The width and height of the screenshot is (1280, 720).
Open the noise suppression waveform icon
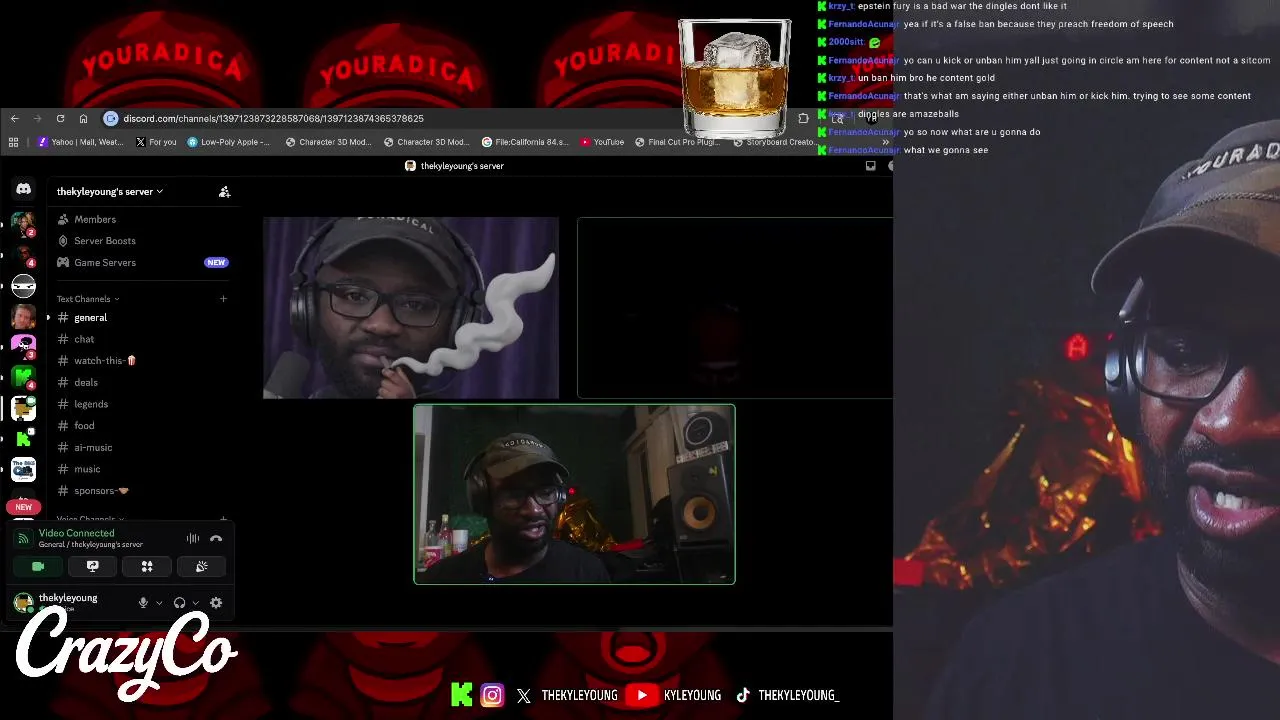pyautogui.click(x=193, y=539)
